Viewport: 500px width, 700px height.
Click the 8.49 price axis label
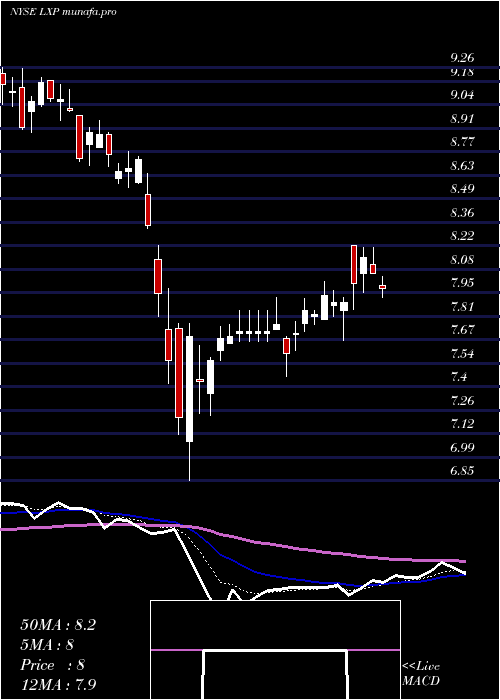coord(462,189)
